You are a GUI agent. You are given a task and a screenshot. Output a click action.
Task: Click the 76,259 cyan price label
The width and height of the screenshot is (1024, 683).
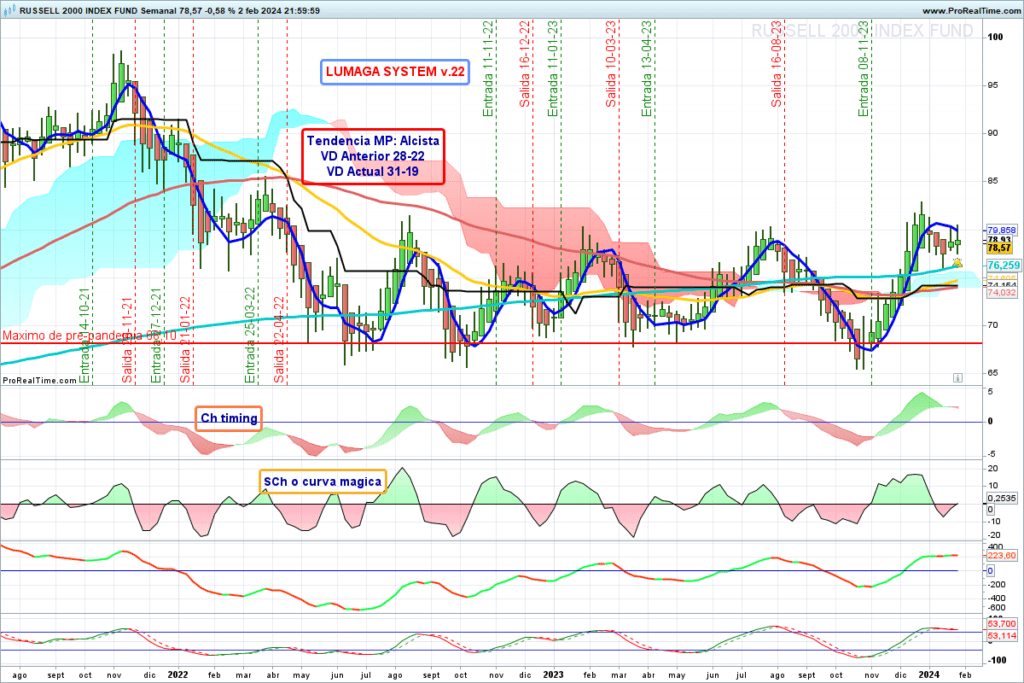click(1003, 265)
